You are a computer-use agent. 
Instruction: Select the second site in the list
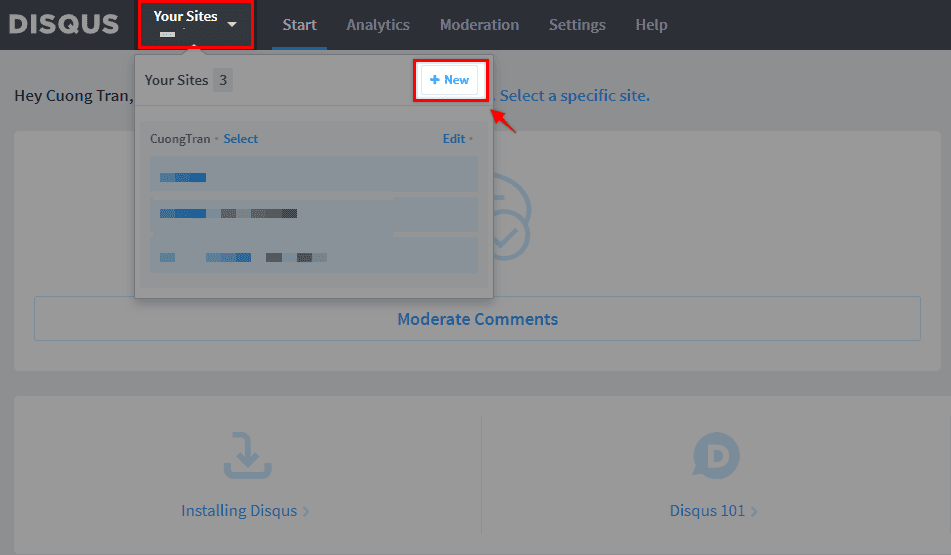point(314,214)
